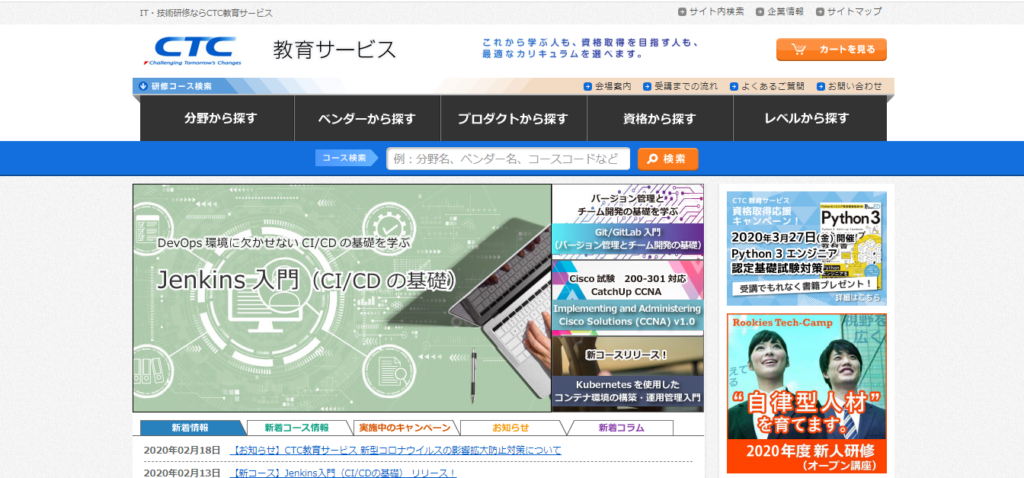
Task: Open the よくあるご質問 link
Action: pyautogui.click(x=769, y=87)
